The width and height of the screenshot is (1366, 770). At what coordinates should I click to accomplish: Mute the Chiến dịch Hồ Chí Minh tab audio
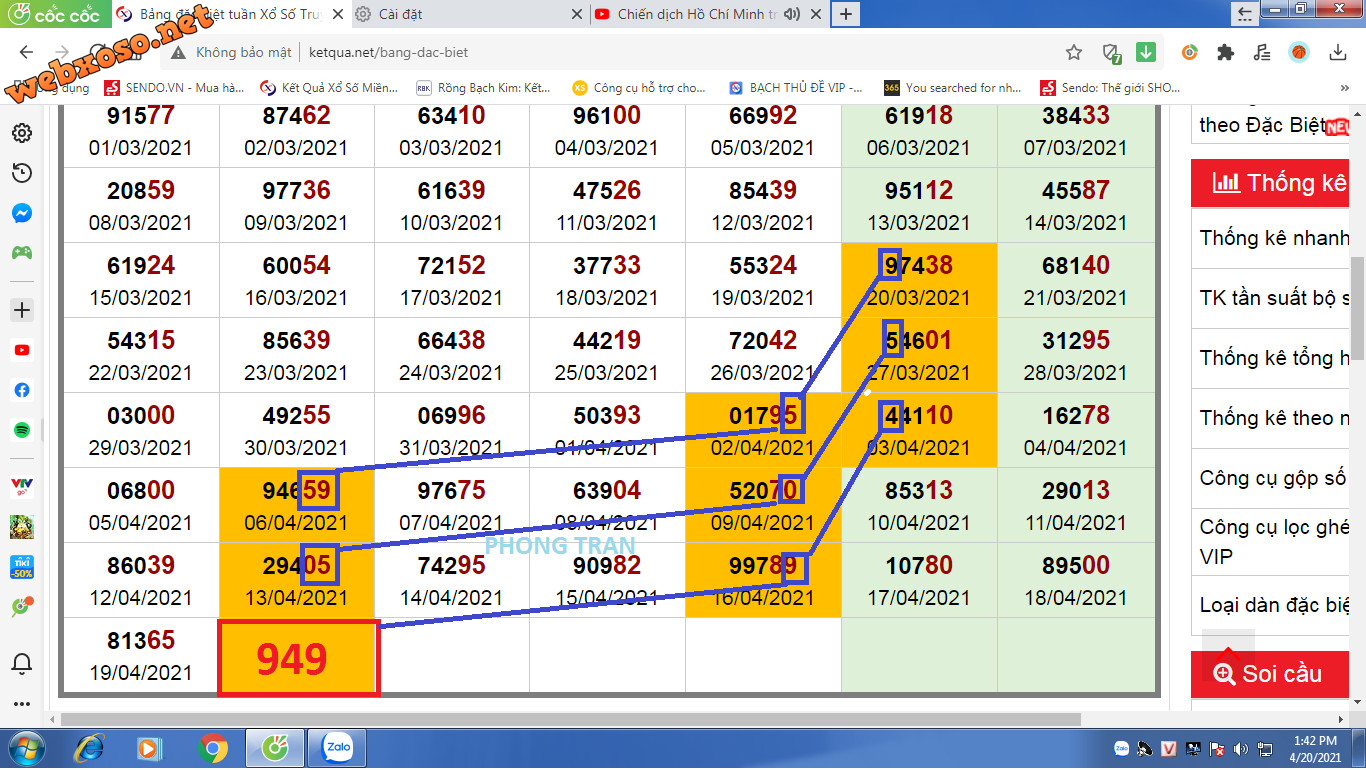793,14
